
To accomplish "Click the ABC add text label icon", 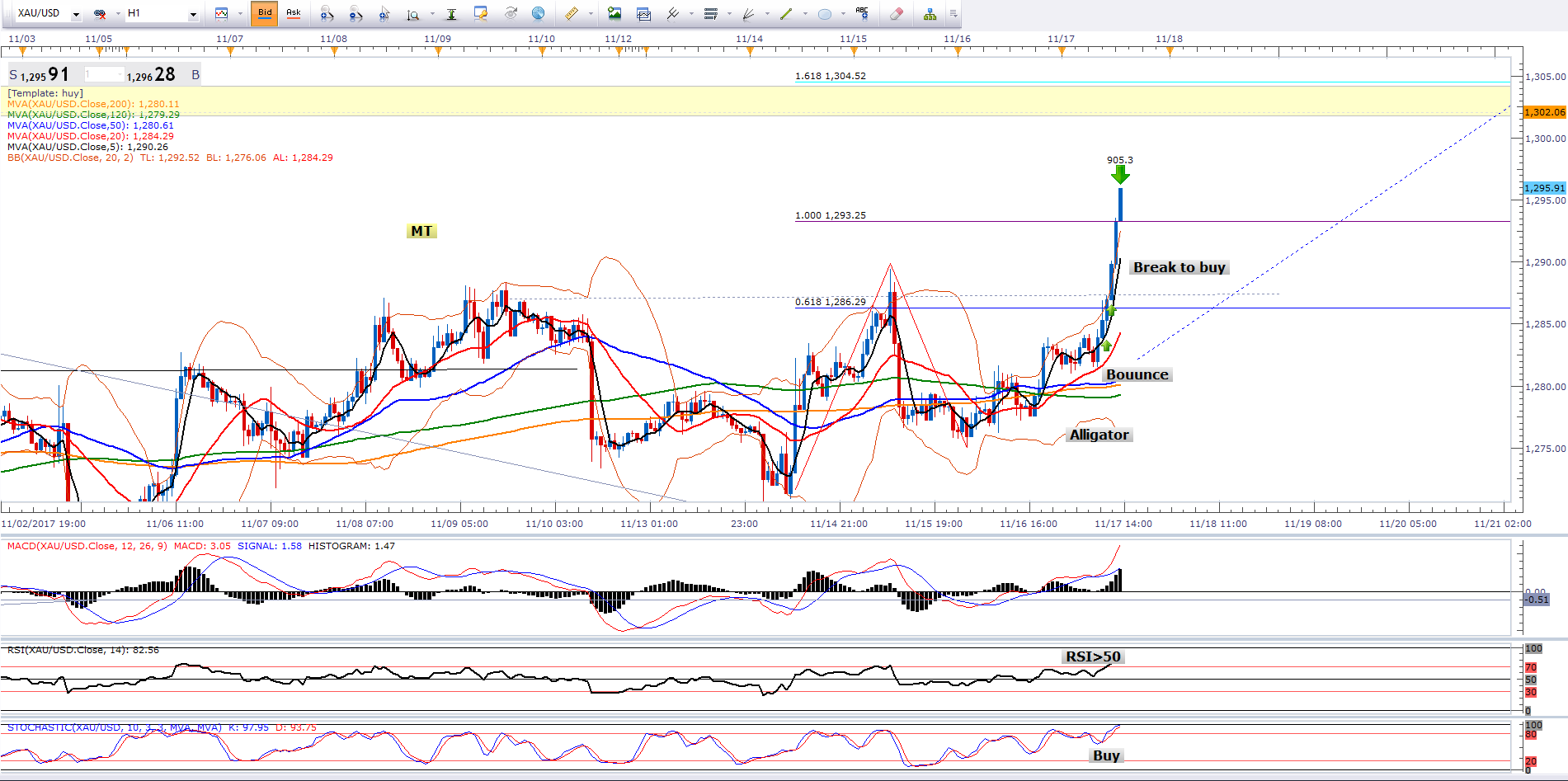I will pyautogui.click(x=862, y=13).
